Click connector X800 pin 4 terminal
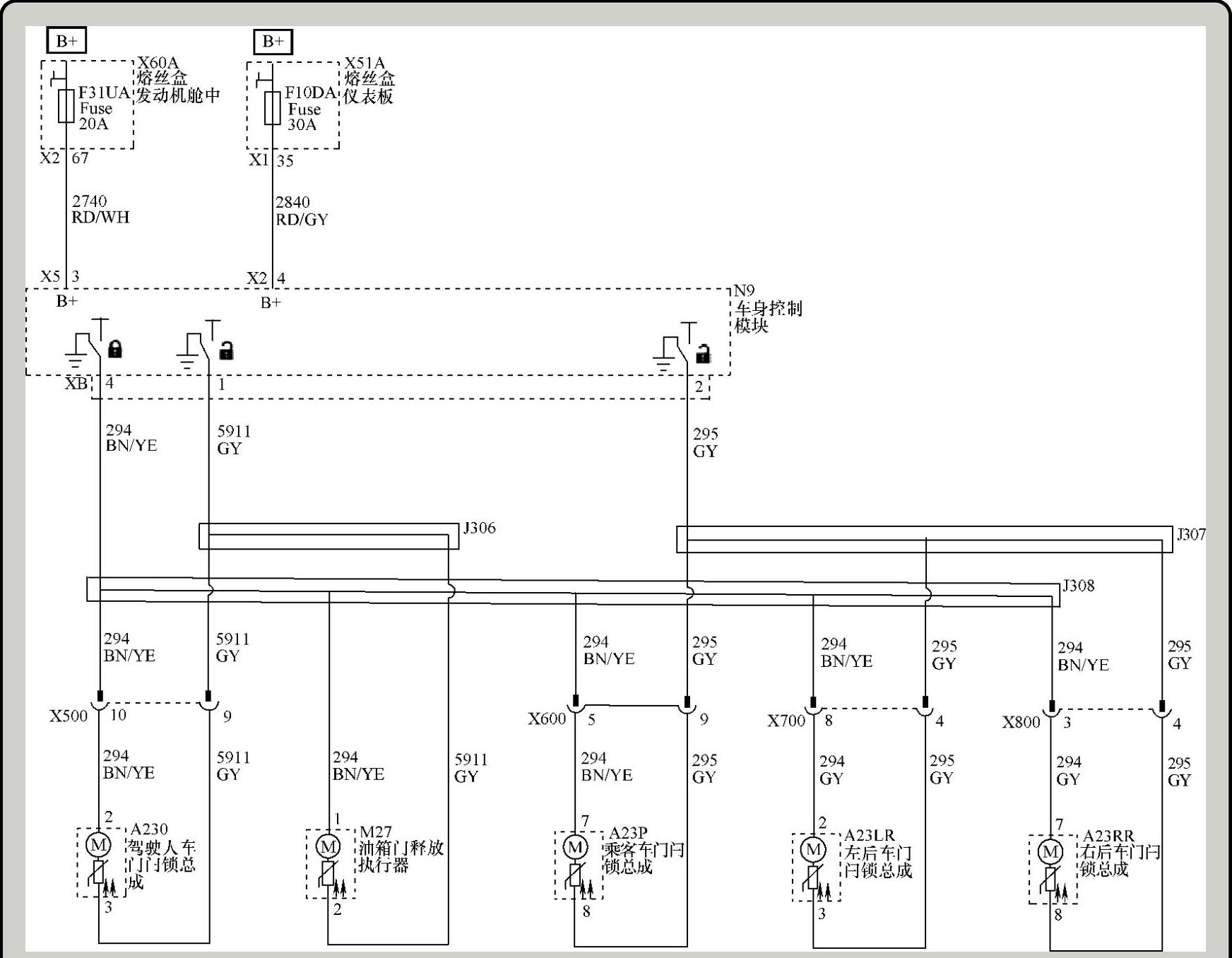 1162,709
